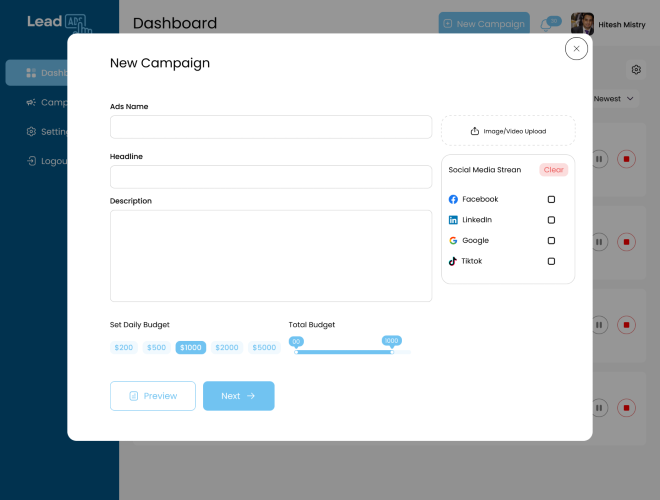
Task: Click the Total Budget slider track
Action: pos(352,352)
